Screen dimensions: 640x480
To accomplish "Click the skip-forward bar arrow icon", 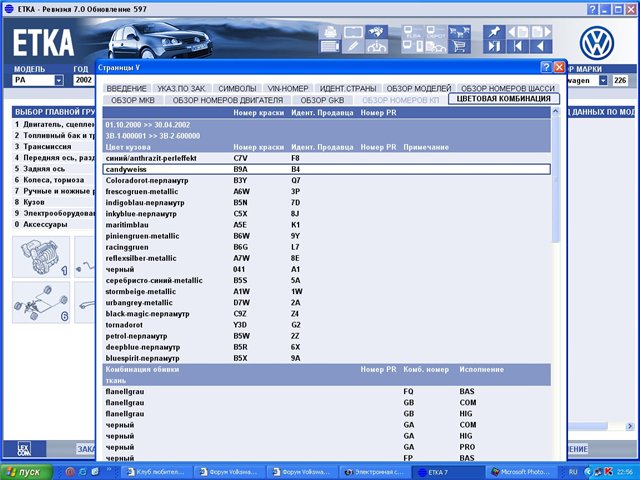I will [x=494, y=47].
